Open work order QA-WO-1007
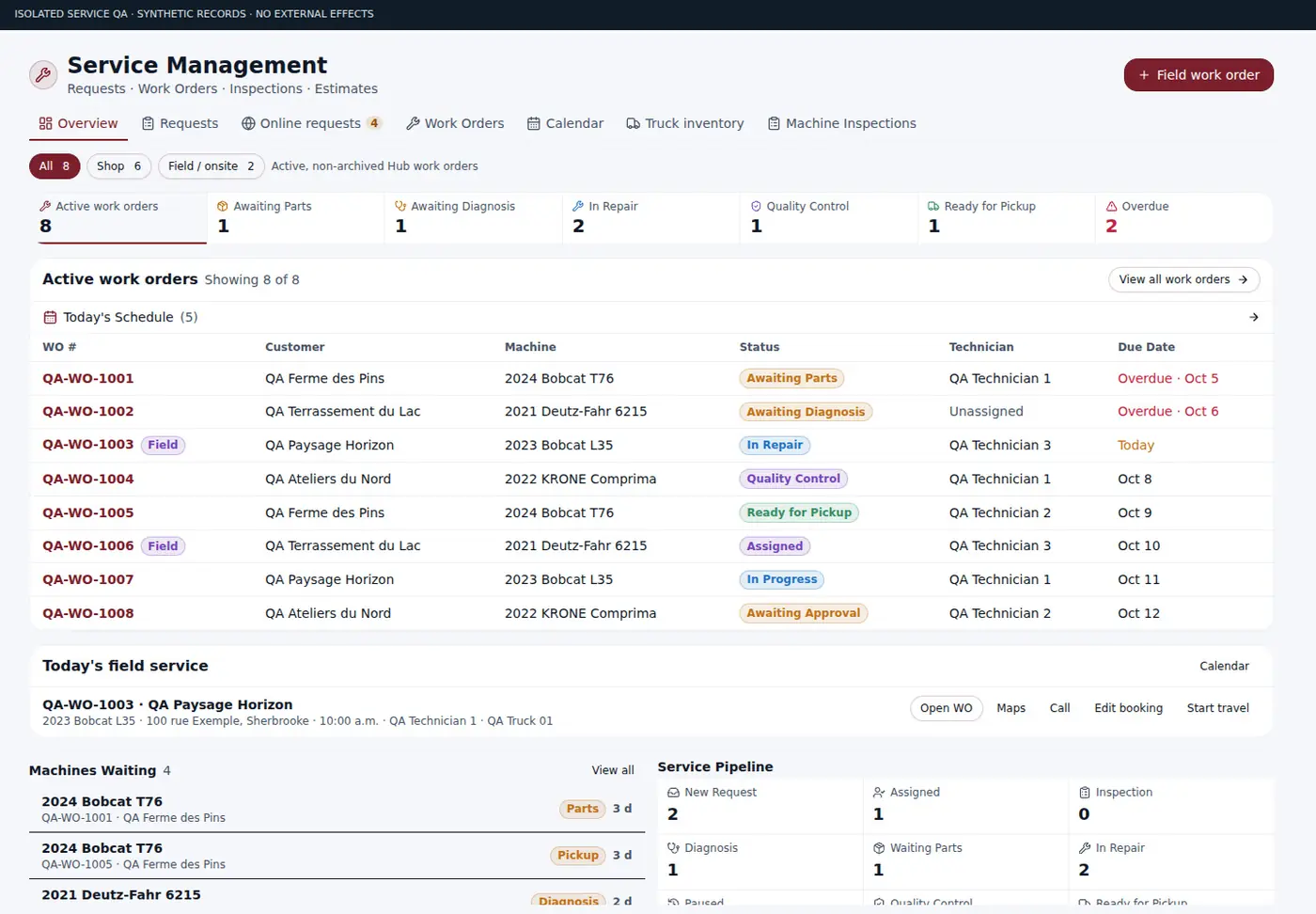The width and height of the screenshot is (1316, 914). 88,579
